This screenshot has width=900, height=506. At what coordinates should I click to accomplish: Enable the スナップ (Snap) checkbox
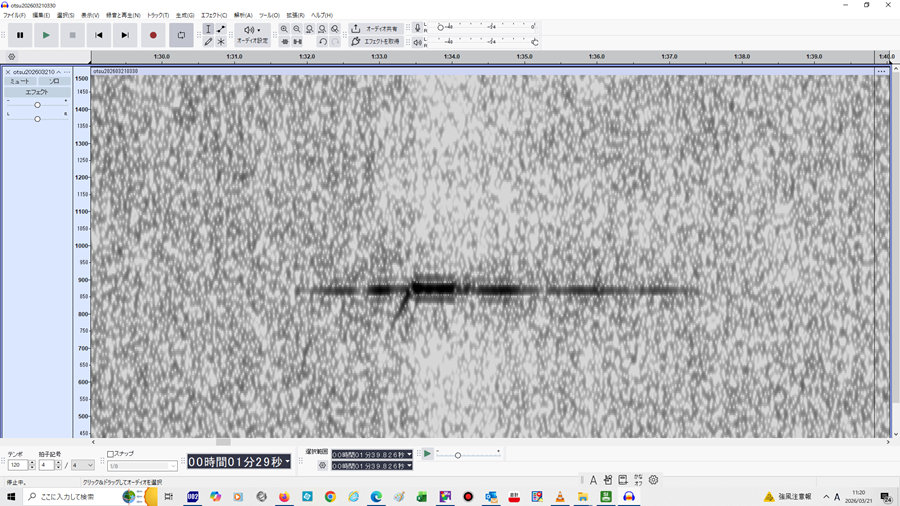pyautogui.click(x=111, y=454)
